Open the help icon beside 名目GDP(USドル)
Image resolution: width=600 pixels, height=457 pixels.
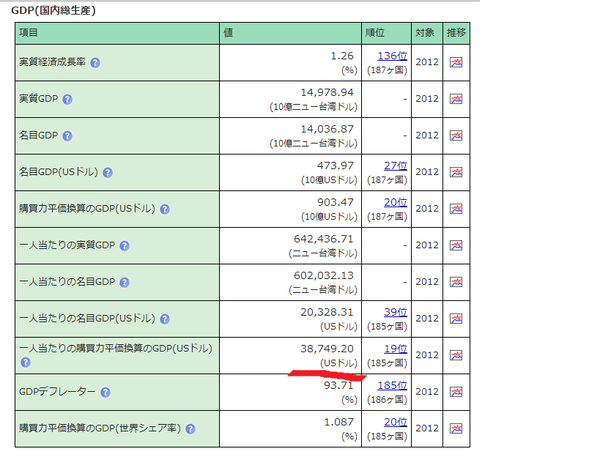(x=108, y=173)
